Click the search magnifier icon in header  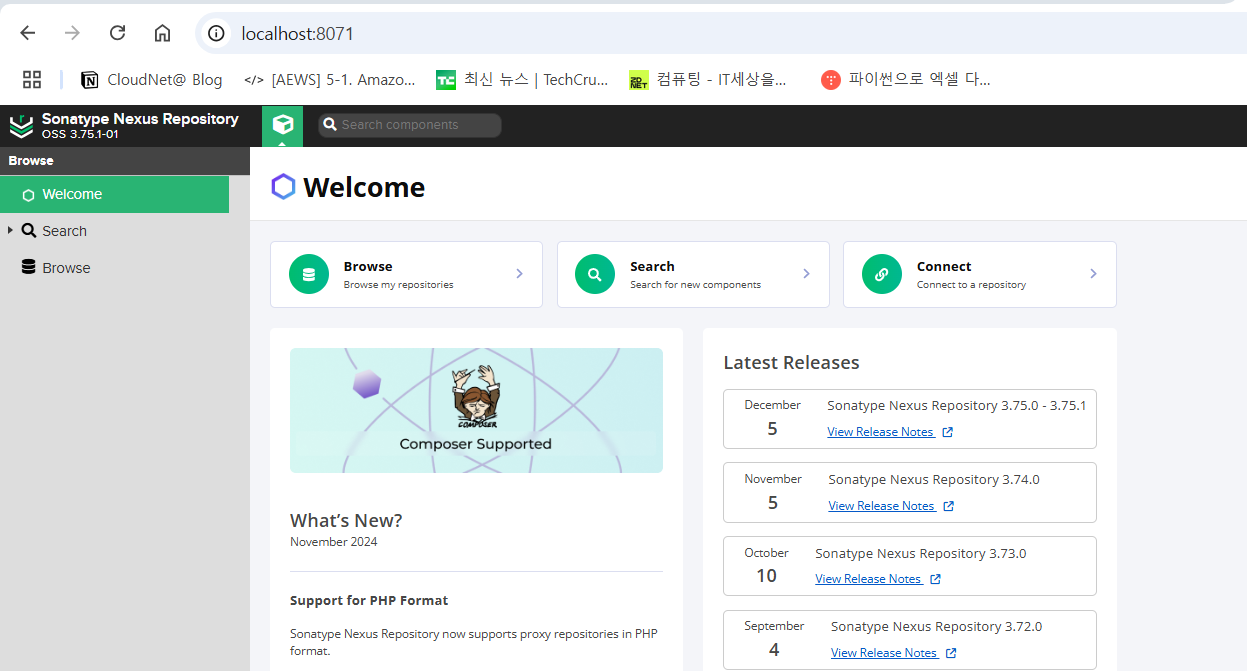pyautogui.click(x=330, y=125)
